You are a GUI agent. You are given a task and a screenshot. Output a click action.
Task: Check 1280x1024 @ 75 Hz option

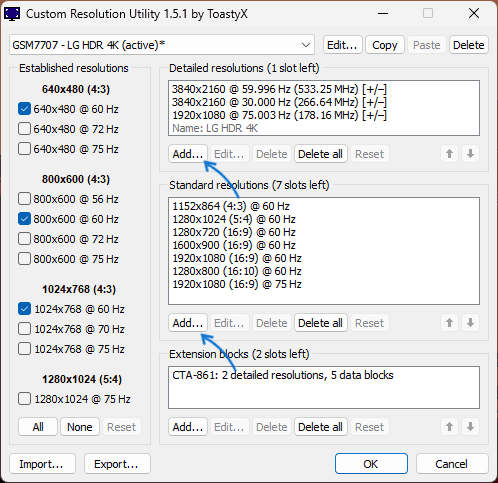coord(24,399)
